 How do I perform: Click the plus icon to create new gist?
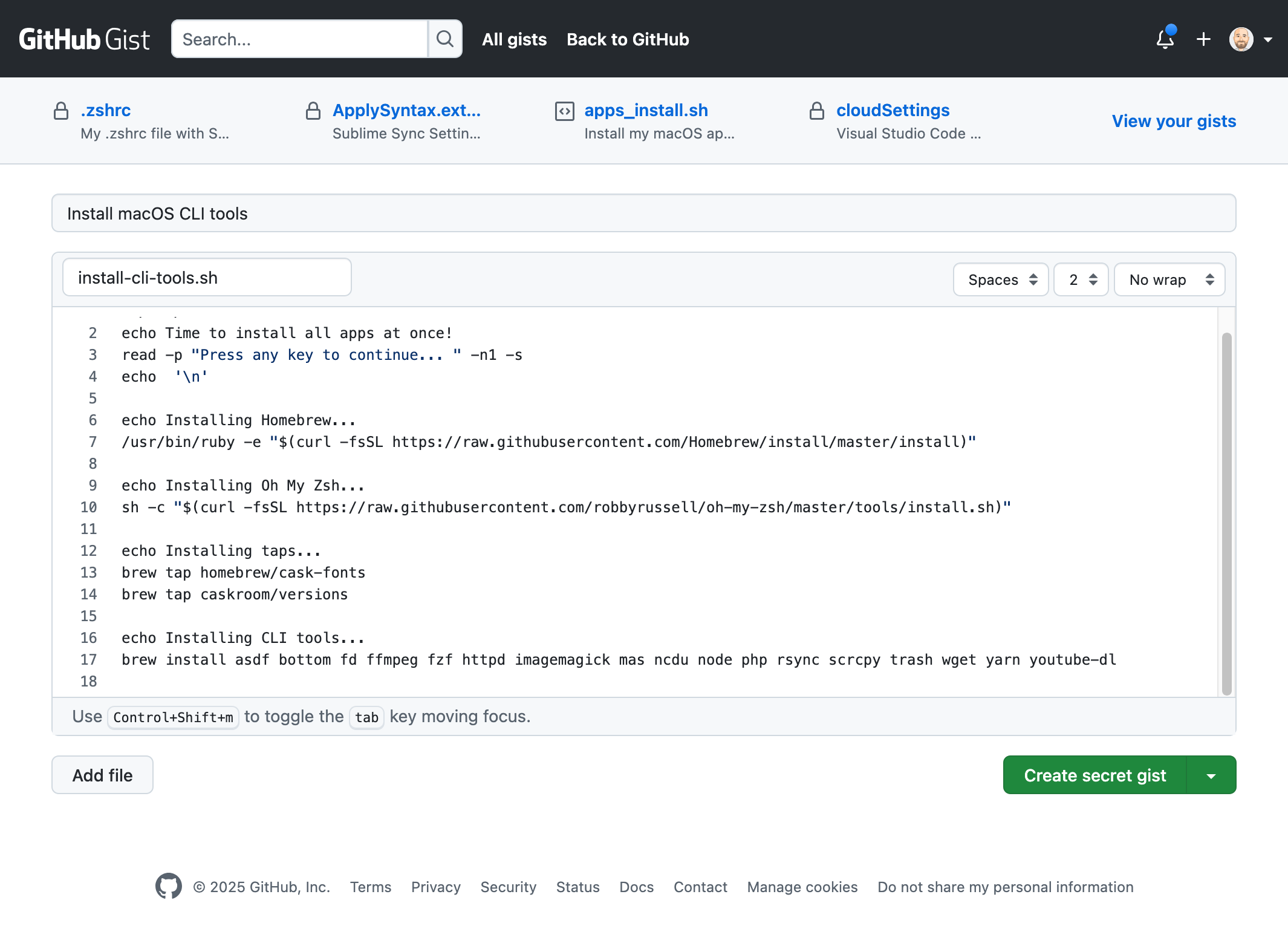point(1203,39)
